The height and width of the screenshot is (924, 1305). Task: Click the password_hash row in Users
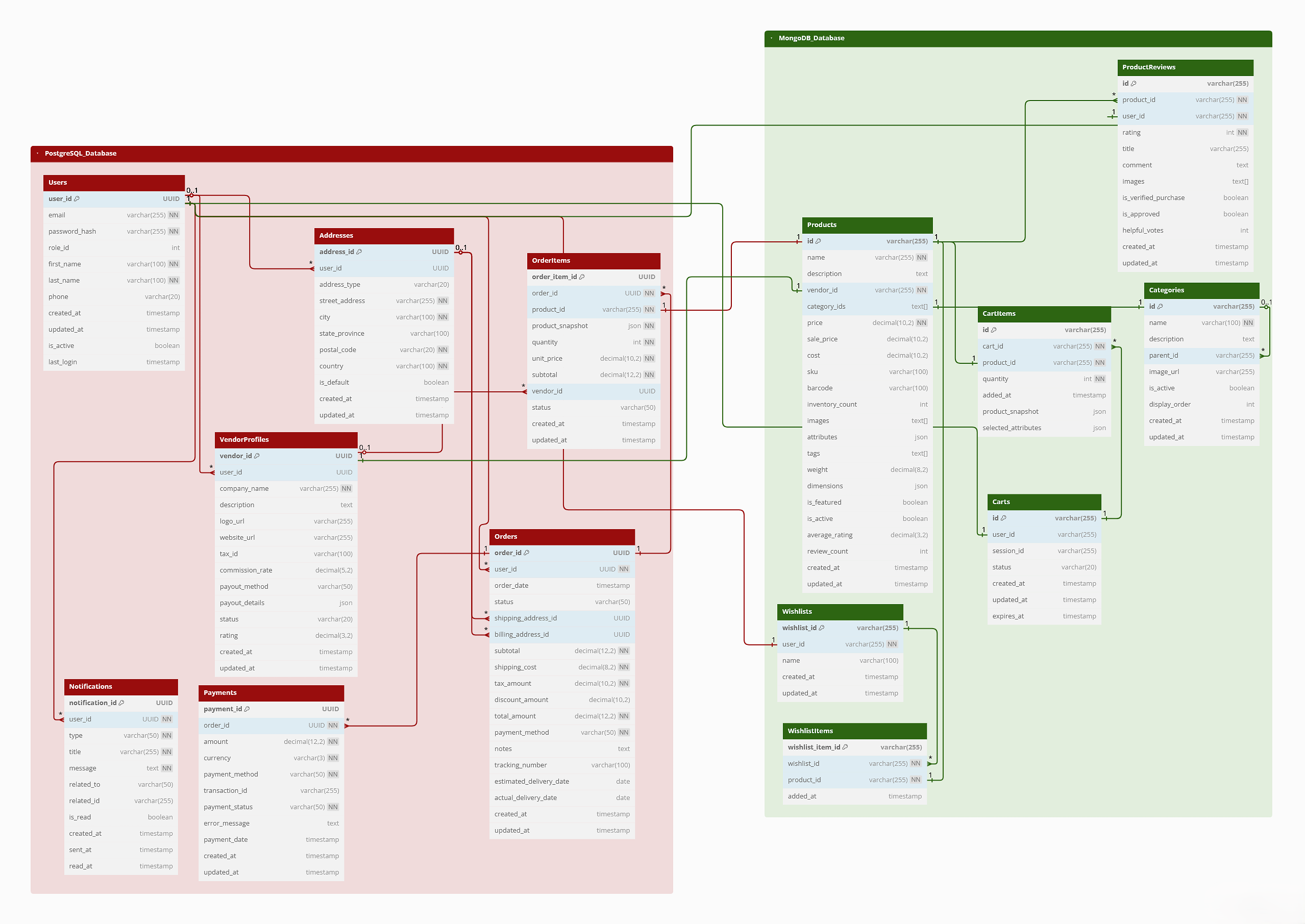[x=114, y=232]
